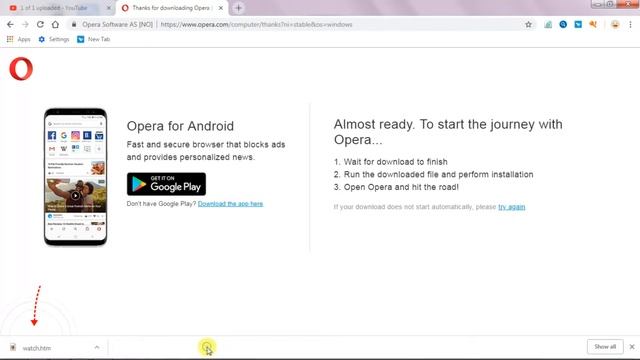This screenshot has width=640, height=360.
Task: Open the Apps bookmarks shortcut
Action: click(x=18, y=39)
